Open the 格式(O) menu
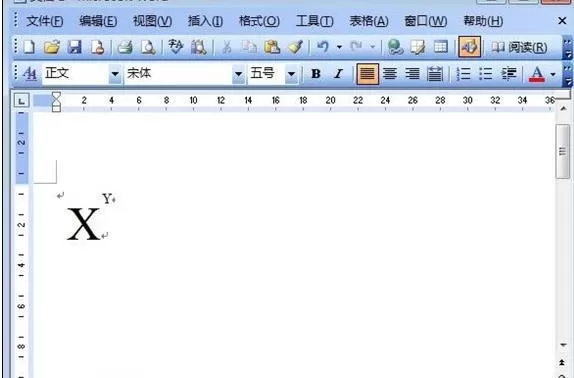Image resolution: width=574 pixels, height=378 pixels. pyautogui.click(x=259, y=21)
